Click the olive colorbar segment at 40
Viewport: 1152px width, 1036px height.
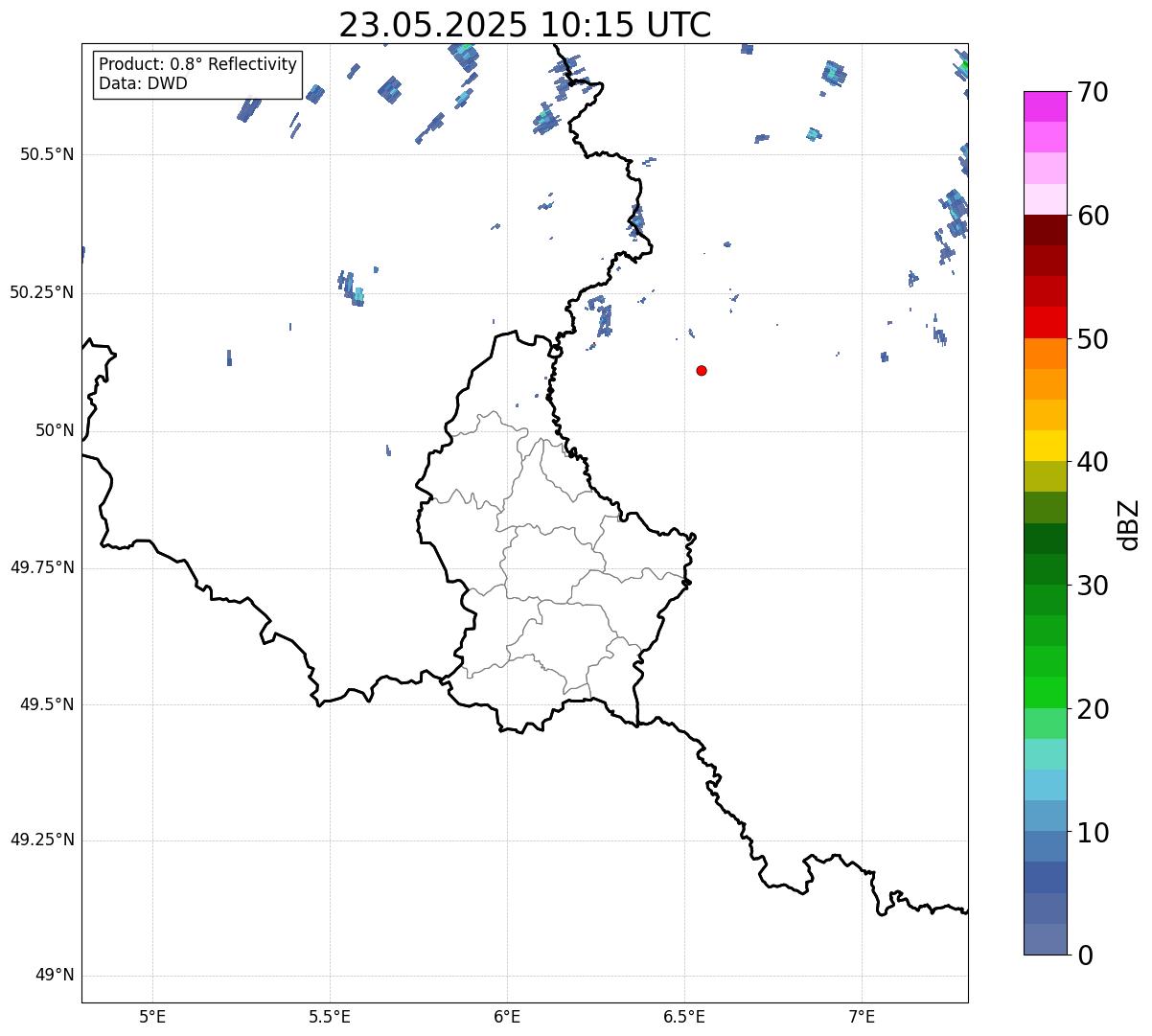[1045, 476]
